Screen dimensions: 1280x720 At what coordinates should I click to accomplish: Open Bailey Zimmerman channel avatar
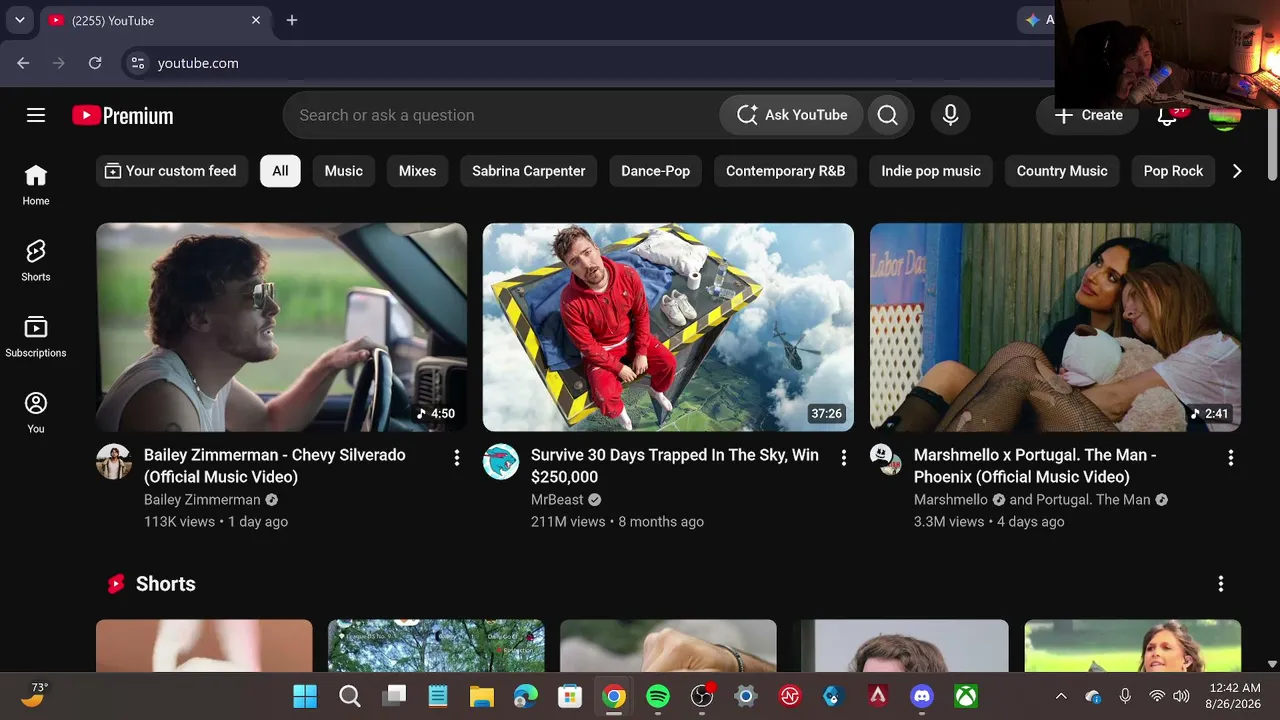tap(114, 462)
